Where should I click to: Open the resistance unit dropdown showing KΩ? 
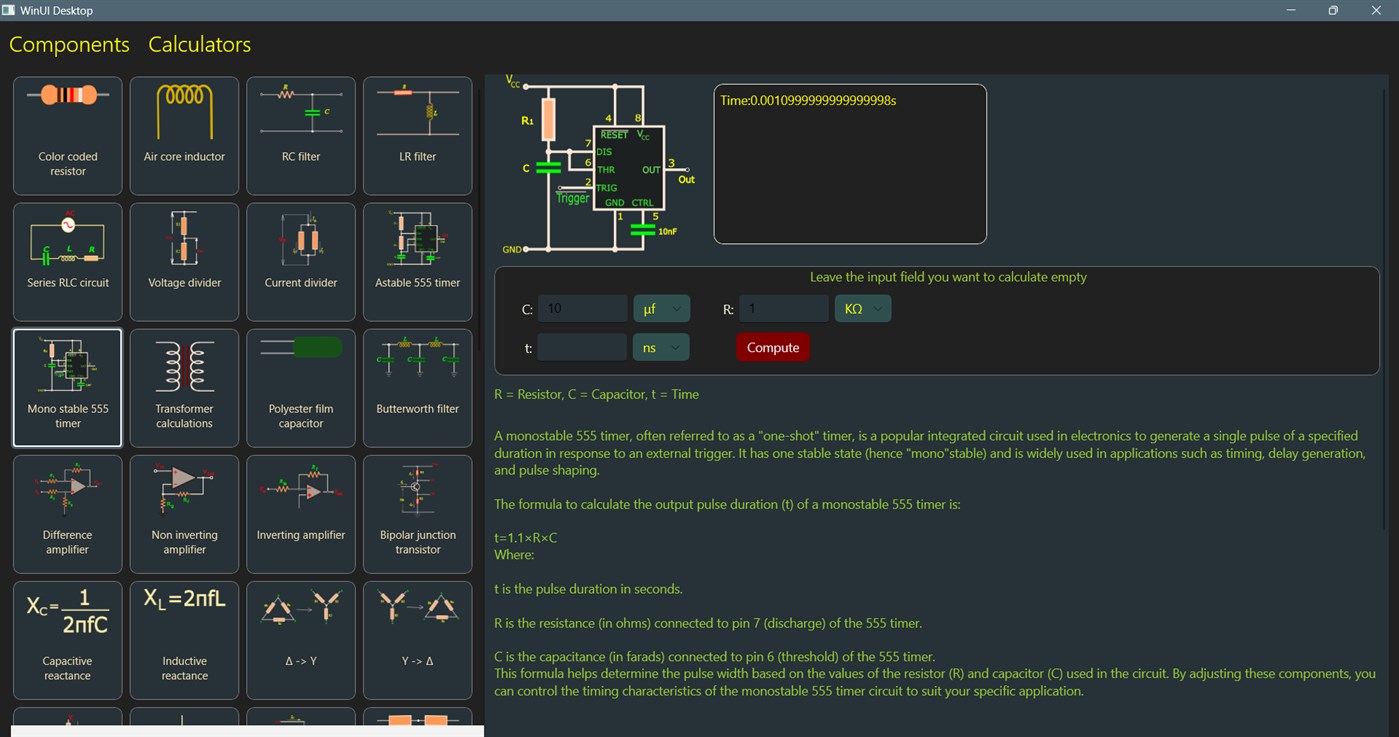(x=862, y=308)
